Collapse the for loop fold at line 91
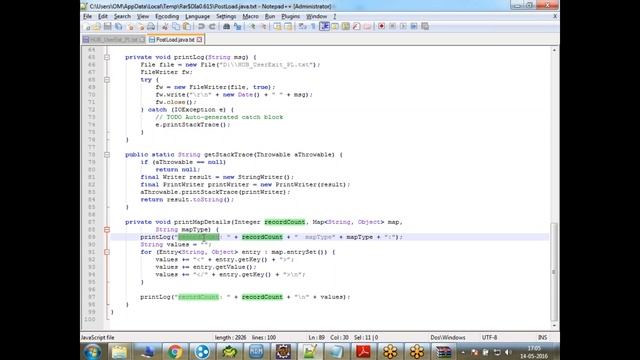Screen dimensions: 640x360 pyautogui.click(x=107, y=252)
